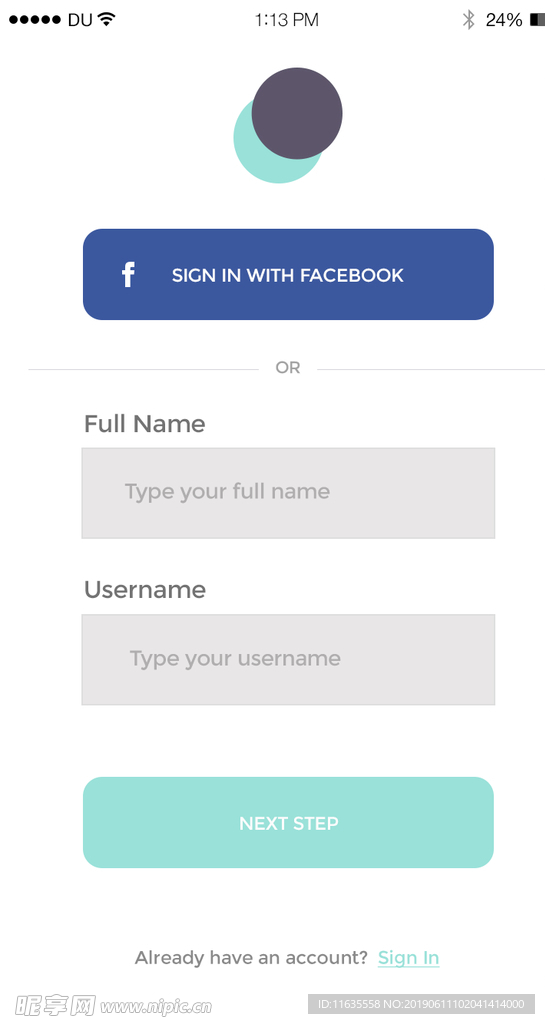The width and height of the screenshot is (545, 1024).
Task: Tap the DU carrier name
Action: point(80,20)
